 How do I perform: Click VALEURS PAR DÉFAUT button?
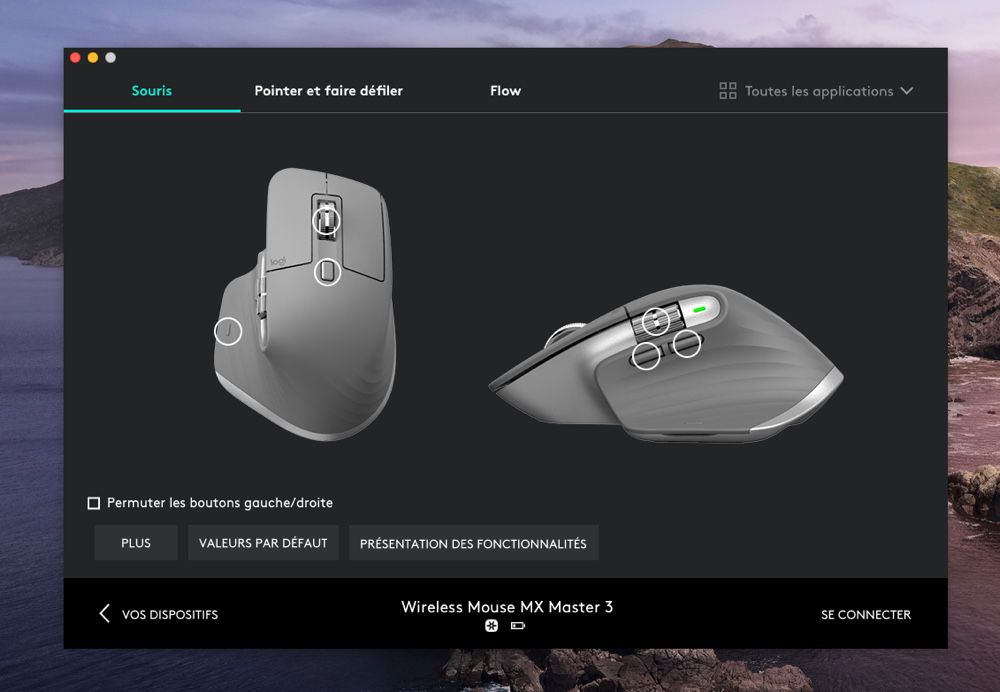(263, 543)
